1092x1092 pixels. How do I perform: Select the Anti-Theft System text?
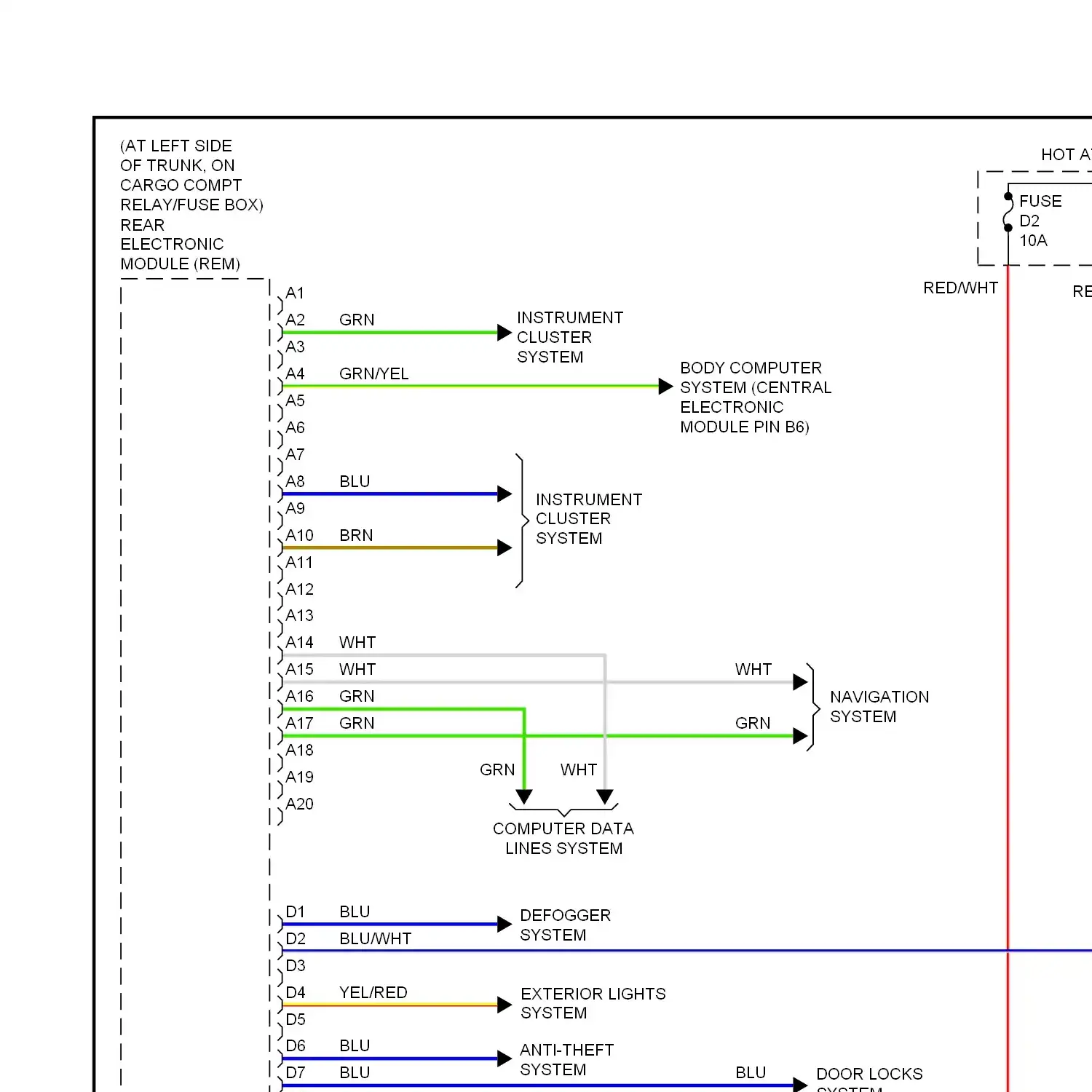click(567, 1060)
